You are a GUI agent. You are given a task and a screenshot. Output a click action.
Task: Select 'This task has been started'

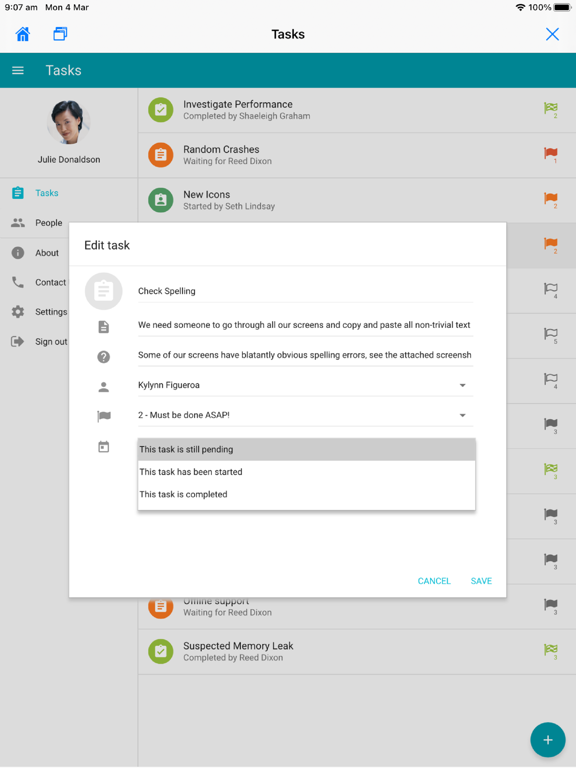pyautogui.click(x=307, y=472)
